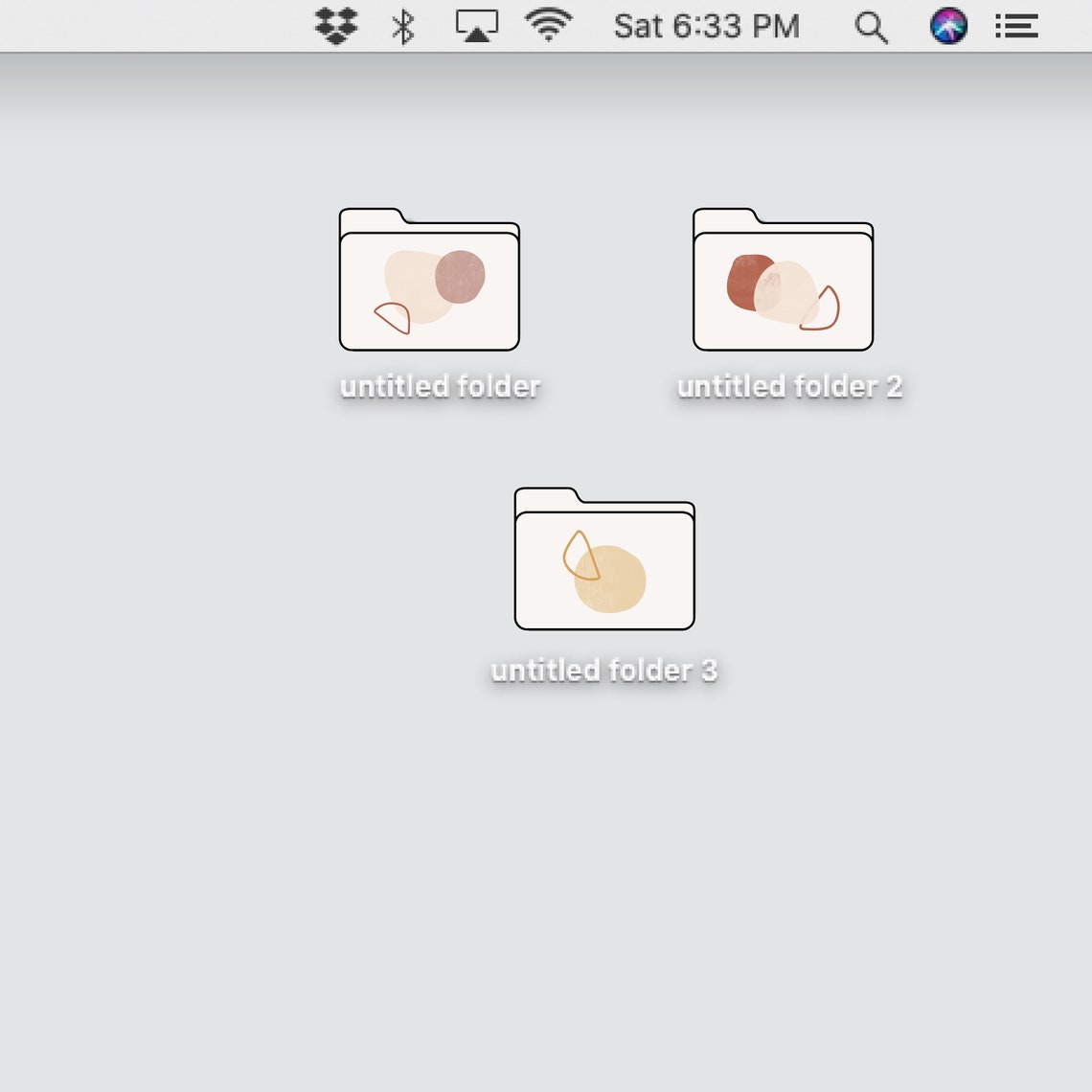1092x1092 pixels.
Task: Click the 'untitled folder' name label
Action: [440, 386]
